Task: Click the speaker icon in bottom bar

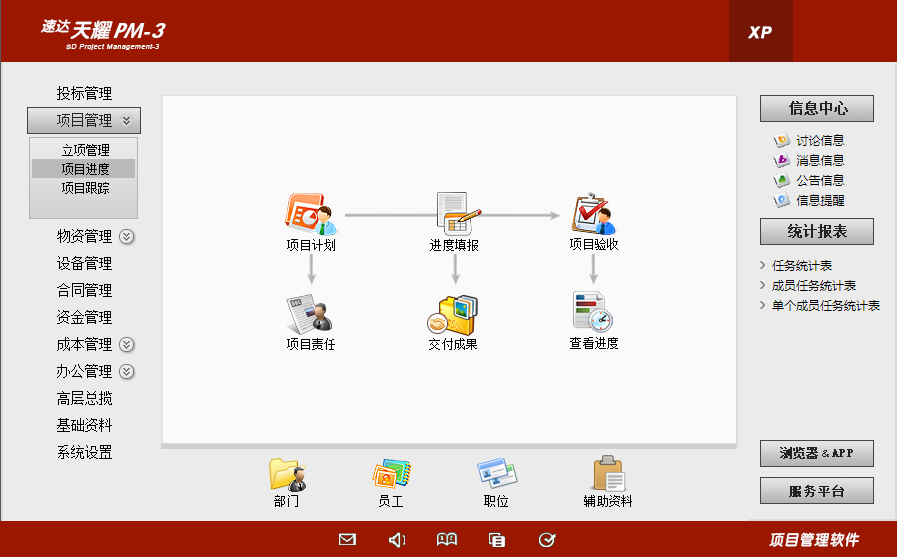Action: coord(397,540)
